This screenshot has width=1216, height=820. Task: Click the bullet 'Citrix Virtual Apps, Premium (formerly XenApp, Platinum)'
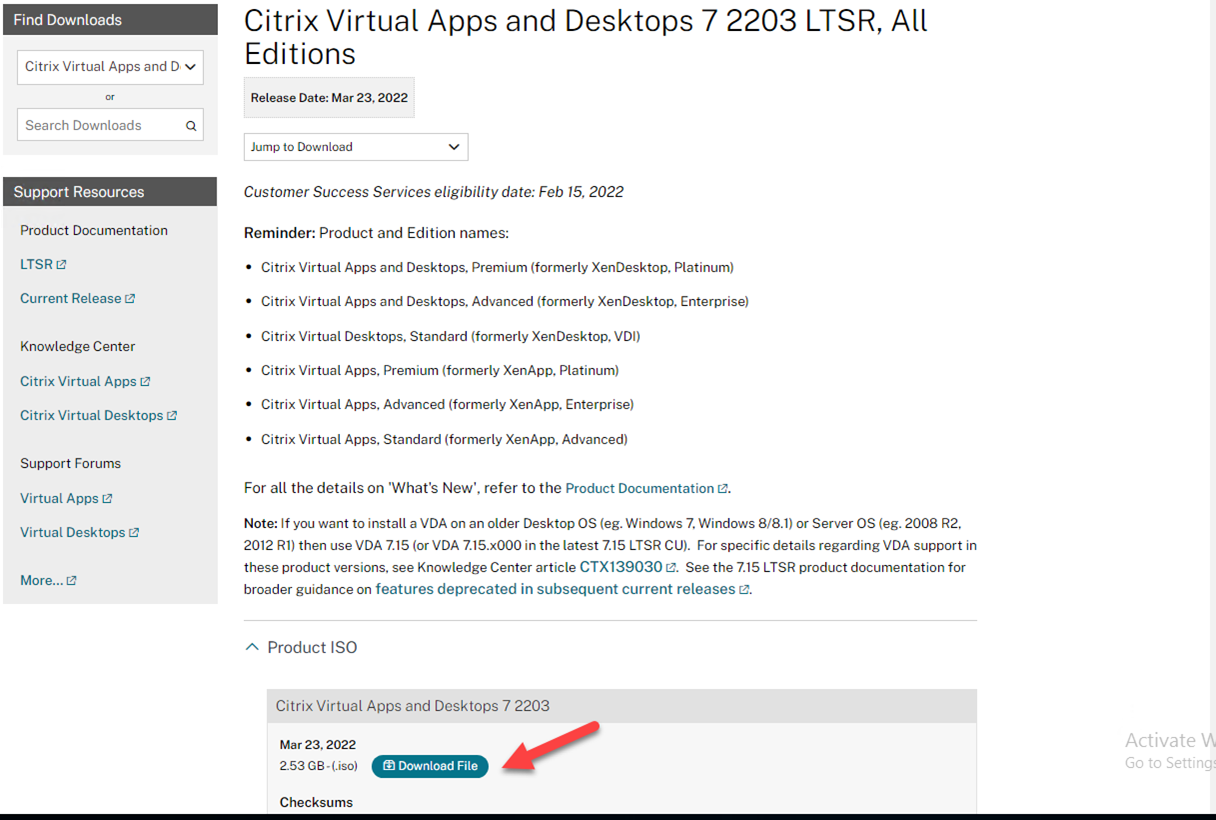[x=440, y=371]
